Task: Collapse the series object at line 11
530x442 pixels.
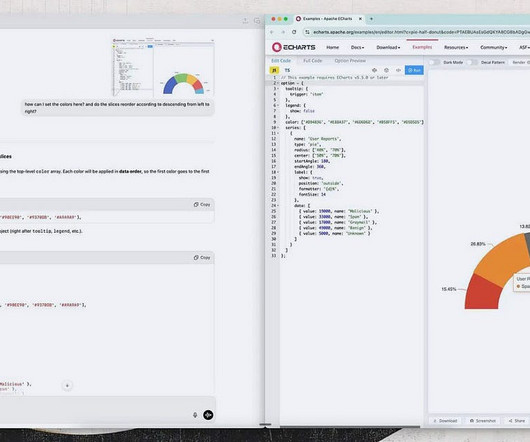Action: click(x=278, y=133)
